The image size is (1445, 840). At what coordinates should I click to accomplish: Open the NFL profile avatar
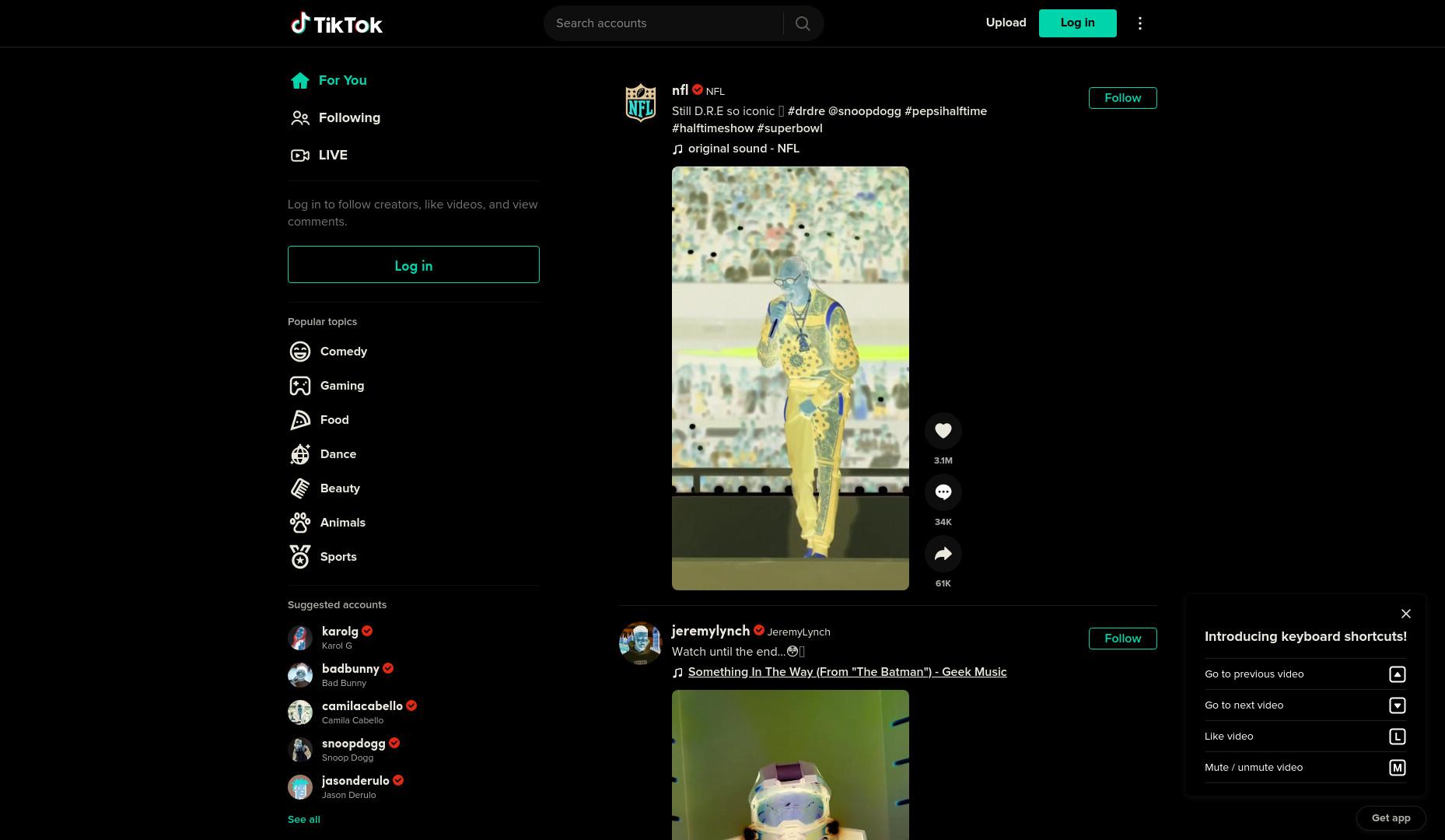pyautogui.click(x=641, y=103)
